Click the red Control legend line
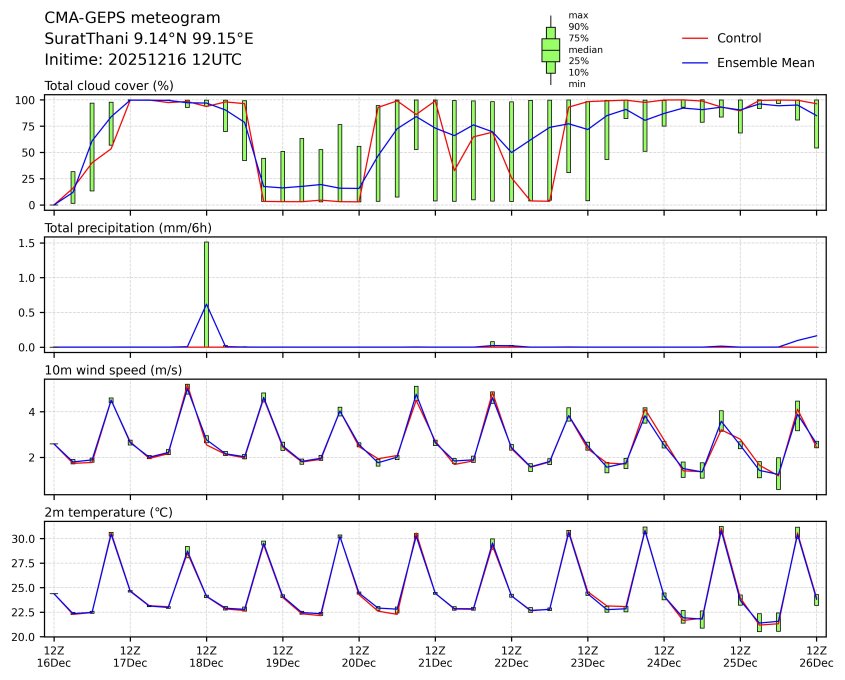 click(694, 39)
